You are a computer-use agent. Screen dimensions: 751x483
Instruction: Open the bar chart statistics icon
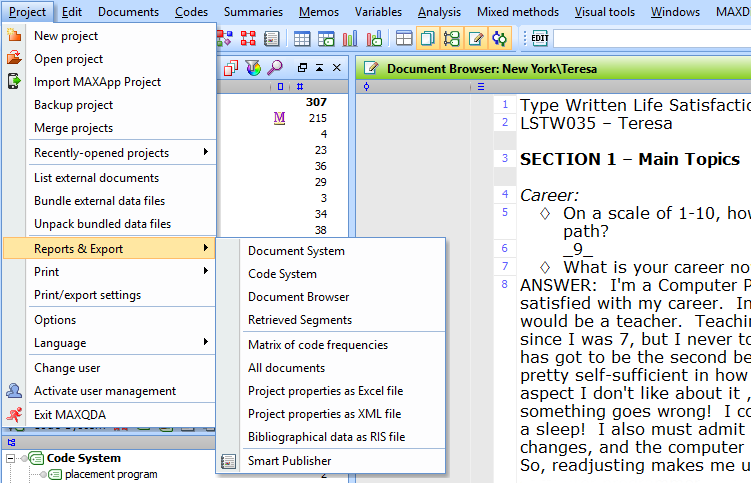[350, 38]
